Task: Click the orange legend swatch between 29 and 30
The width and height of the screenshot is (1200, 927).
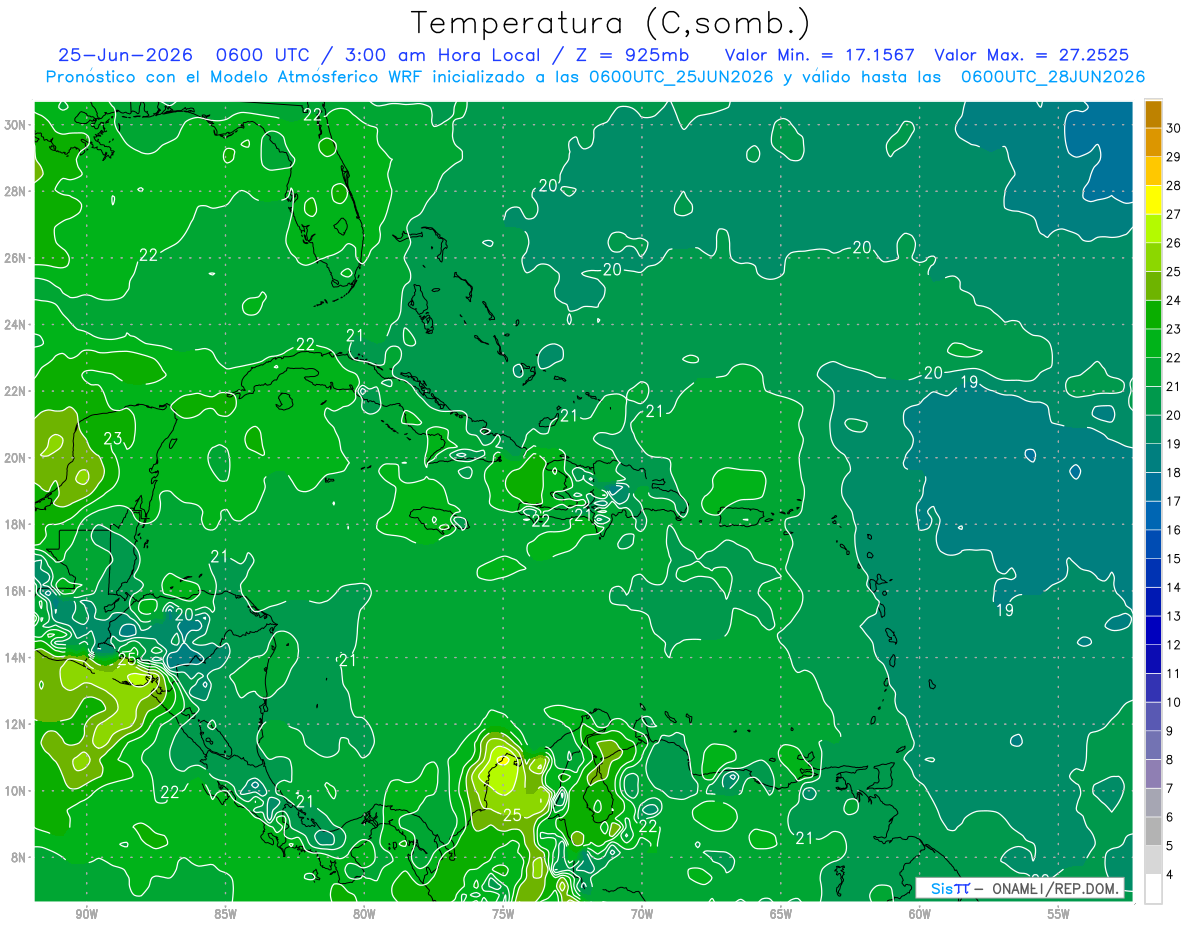Action: [1153, 142]
